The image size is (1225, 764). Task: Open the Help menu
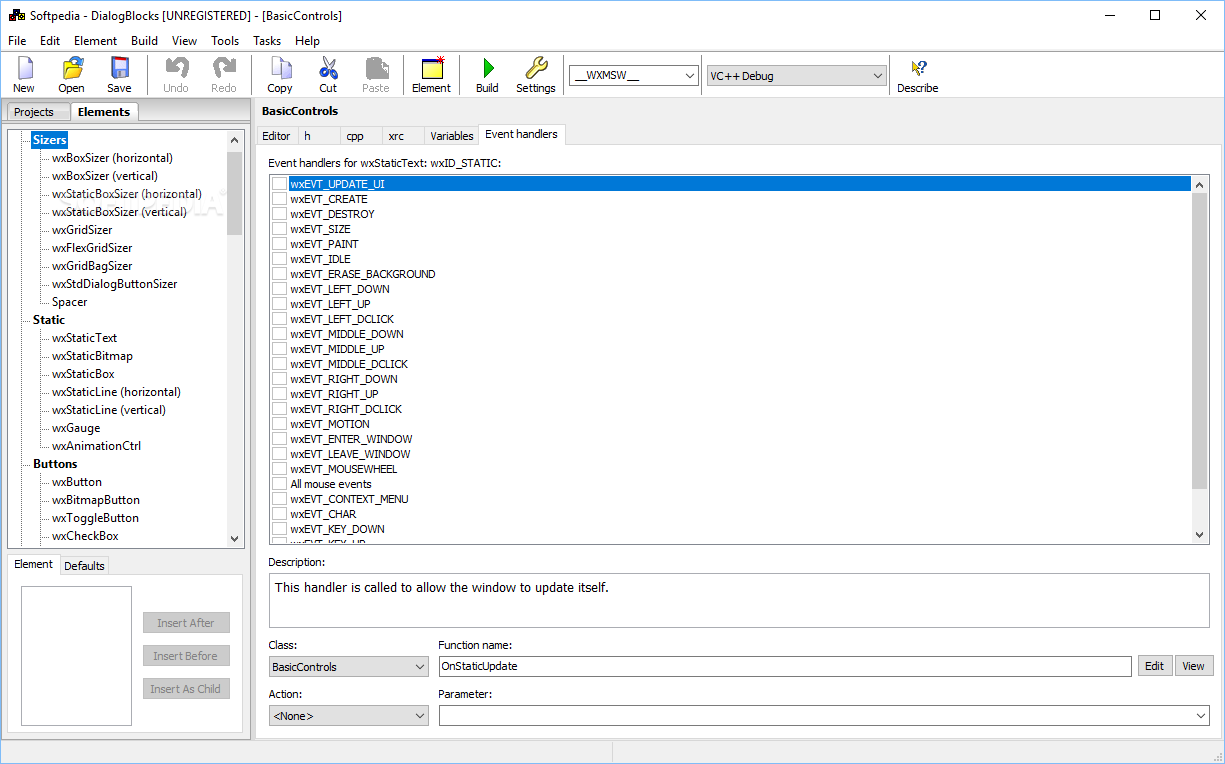(308, 41)
